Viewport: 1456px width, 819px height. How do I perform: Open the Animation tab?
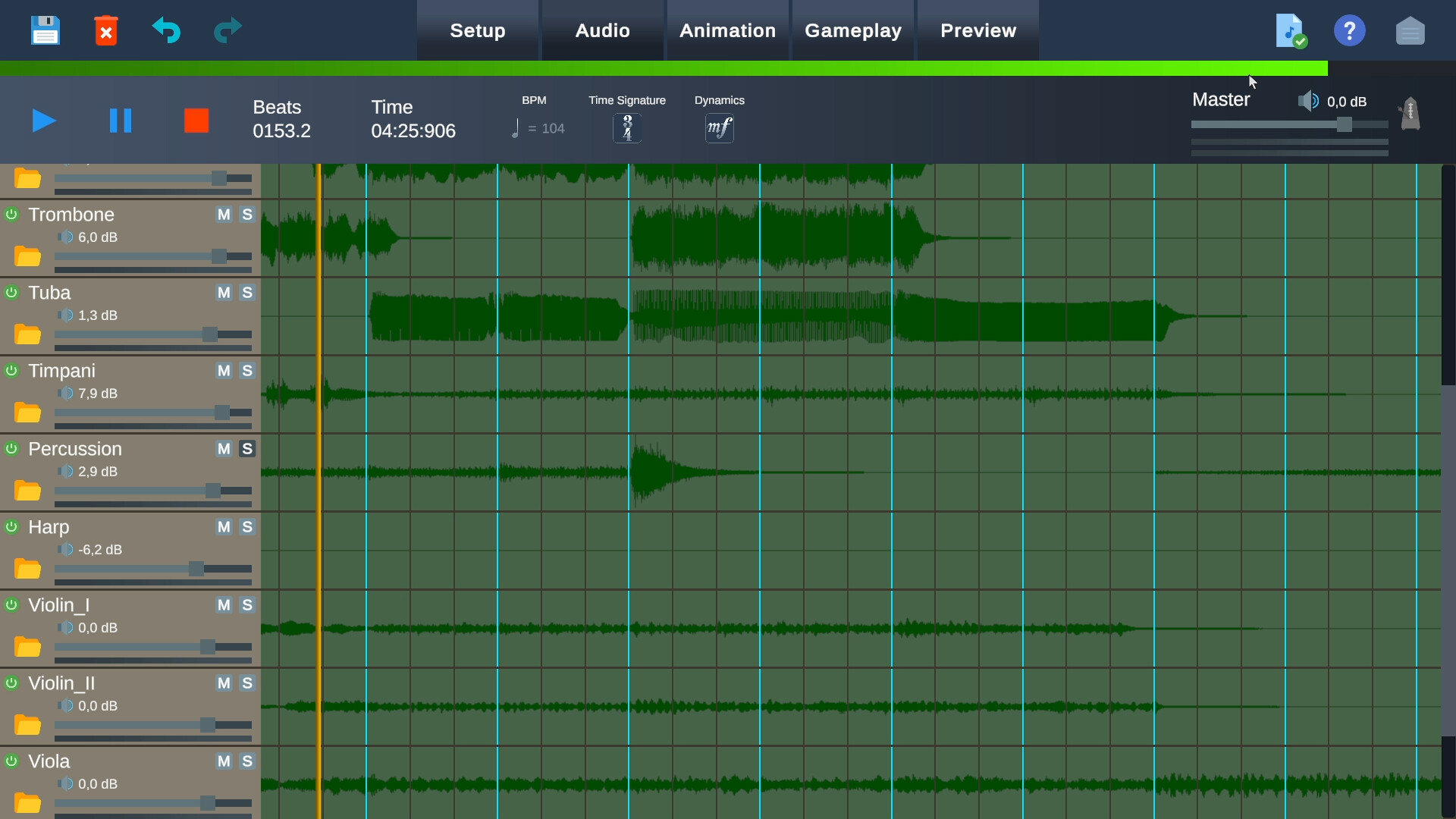click(727, 30)
